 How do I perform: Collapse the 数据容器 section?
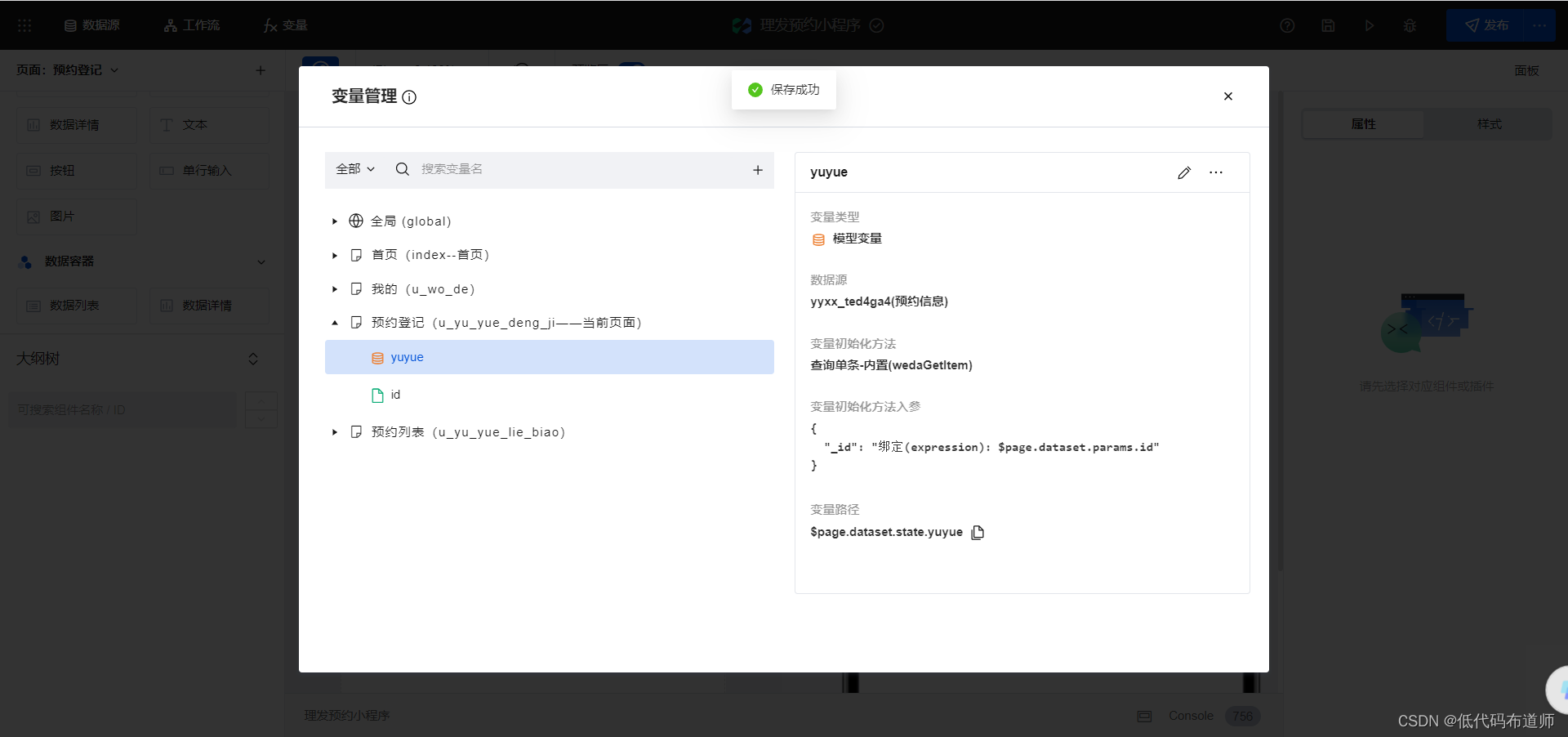(x=261, y=261)
